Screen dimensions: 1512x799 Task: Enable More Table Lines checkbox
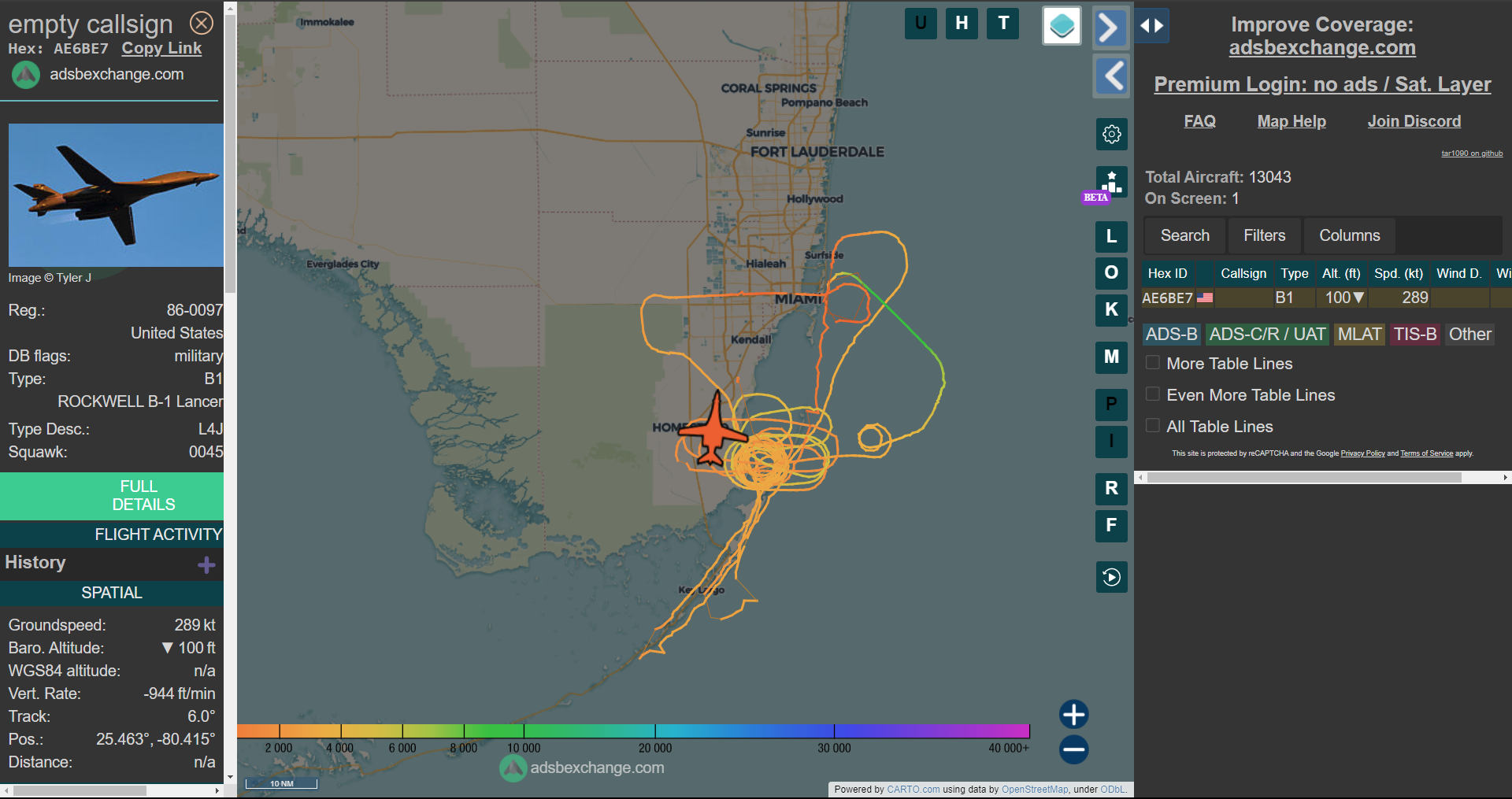click(1153, 363)
